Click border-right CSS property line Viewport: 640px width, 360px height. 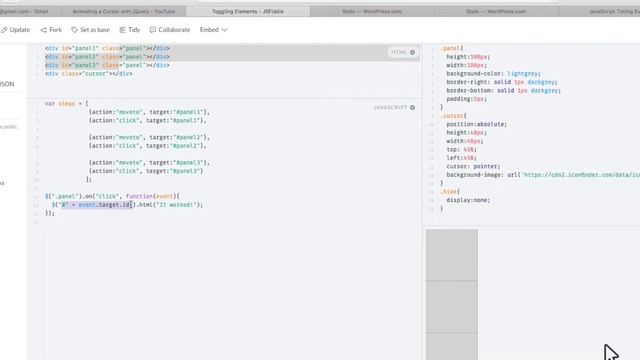502,82
